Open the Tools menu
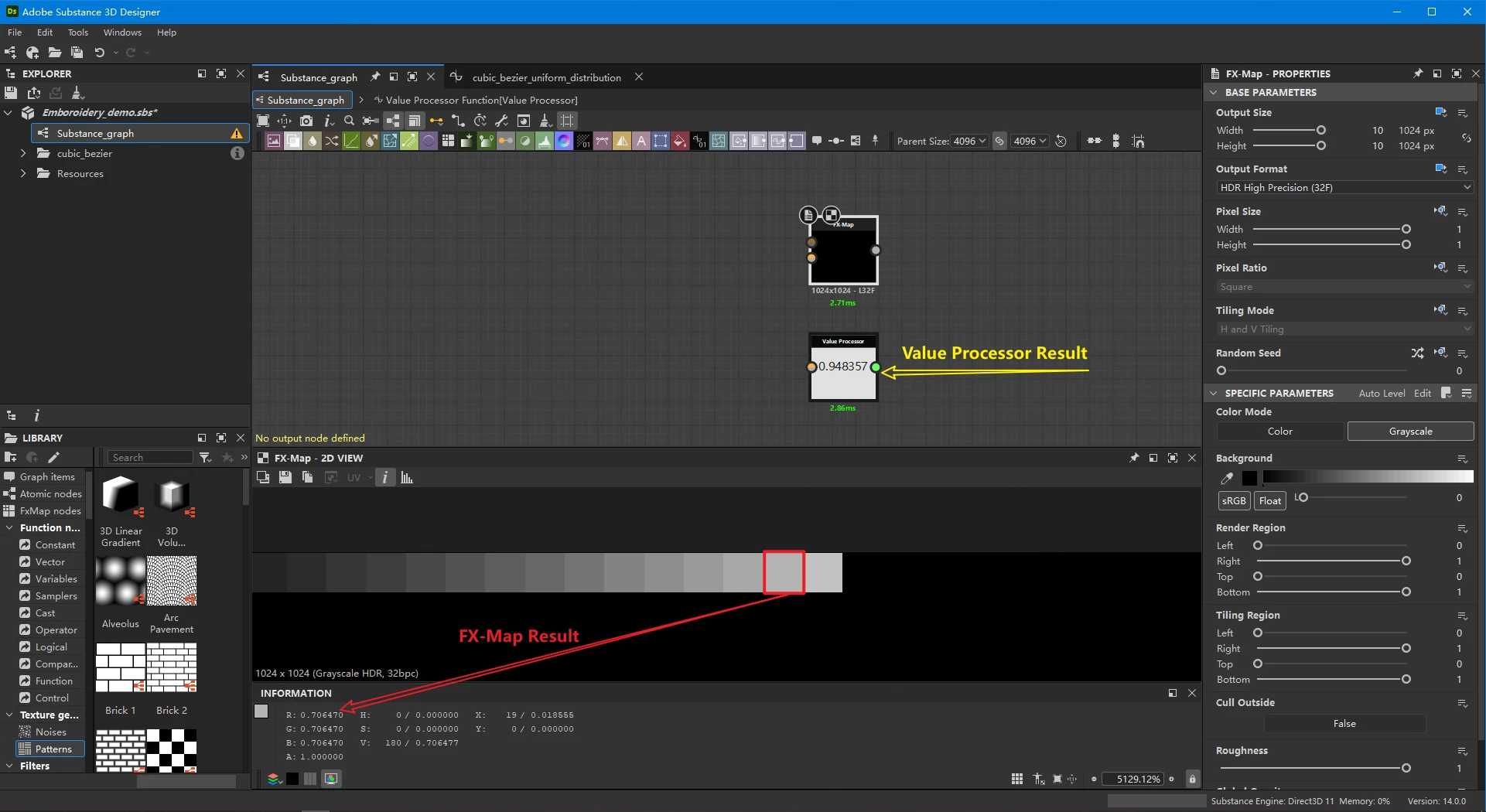Screen dimensions: 1486x812 pos(78,32)
